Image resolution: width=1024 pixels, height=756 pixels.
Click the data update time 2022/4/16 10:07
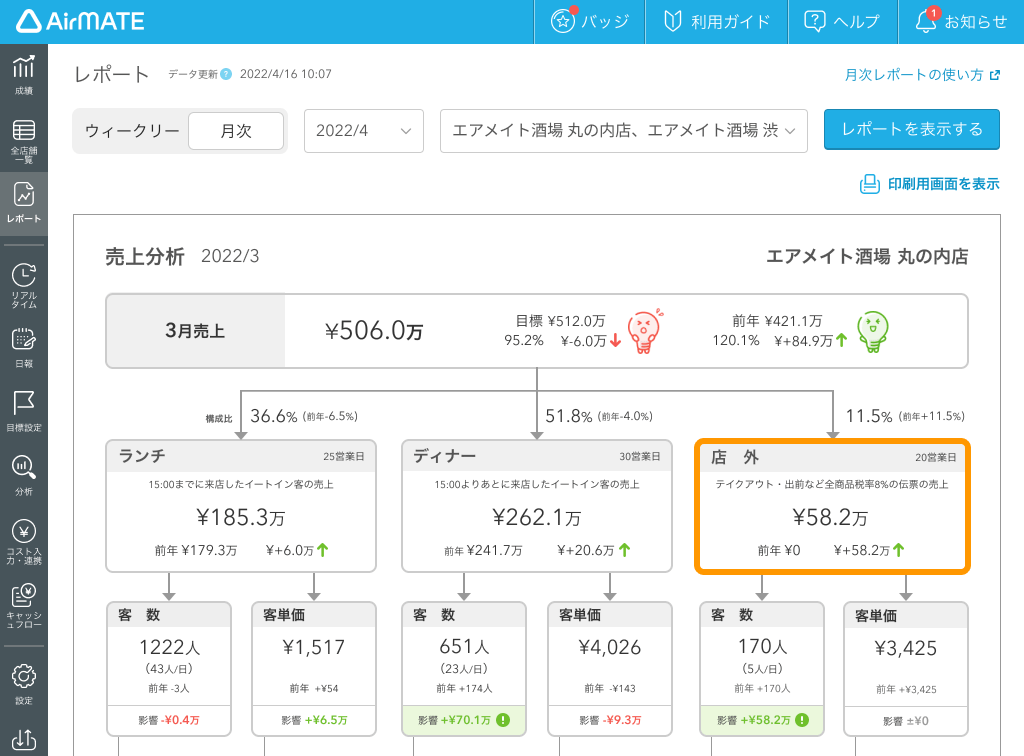point(285,74)
